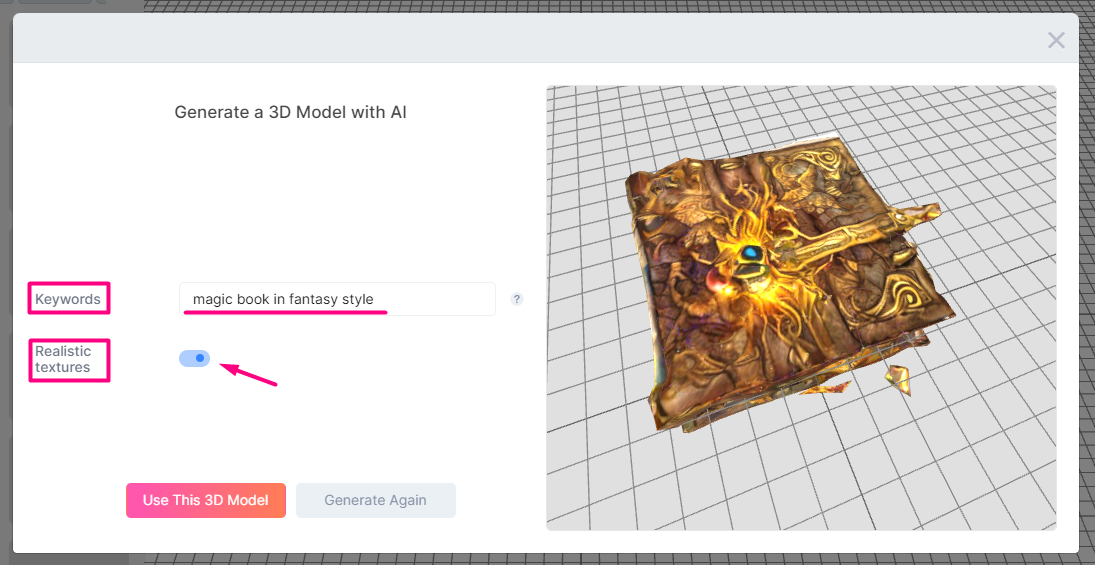This screenshot has height=565, width=1095.
Task: Click the highlighted Keywords label
Action: pos(68,299)
